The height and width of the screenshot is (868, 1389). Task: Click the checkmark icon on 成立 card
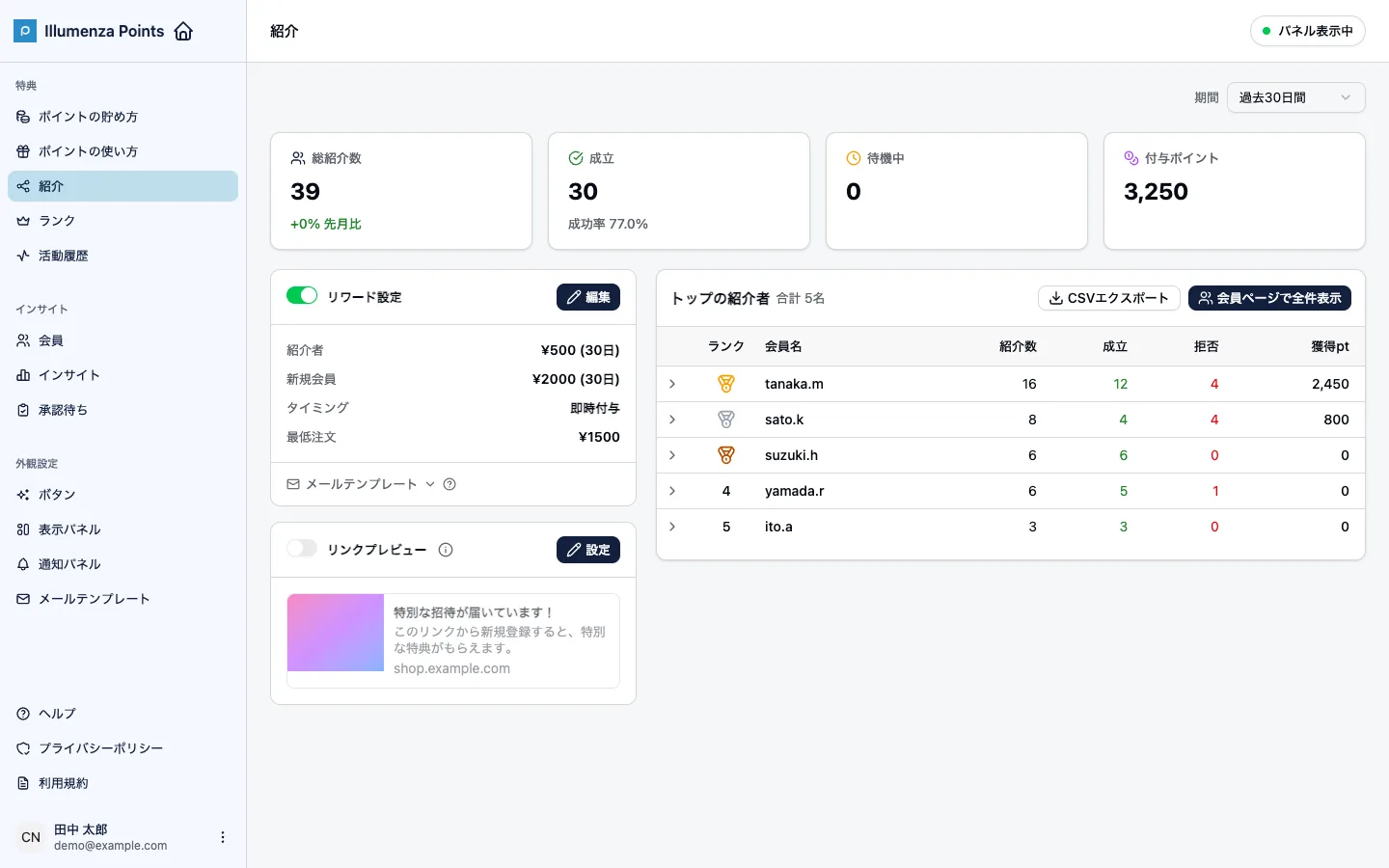[576, 158]
